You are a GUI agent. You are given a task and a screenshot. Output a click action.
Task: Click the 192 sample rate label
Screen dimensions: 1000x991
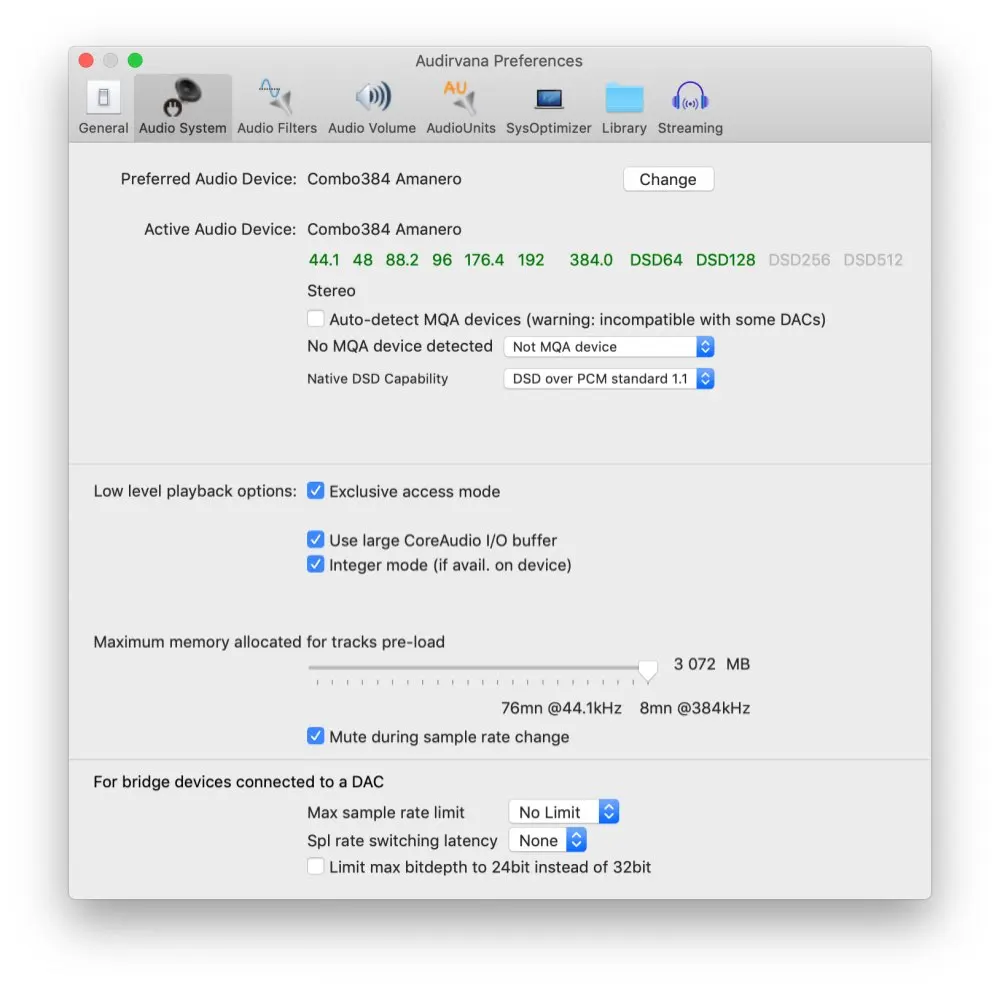click(x=531, y=260)
